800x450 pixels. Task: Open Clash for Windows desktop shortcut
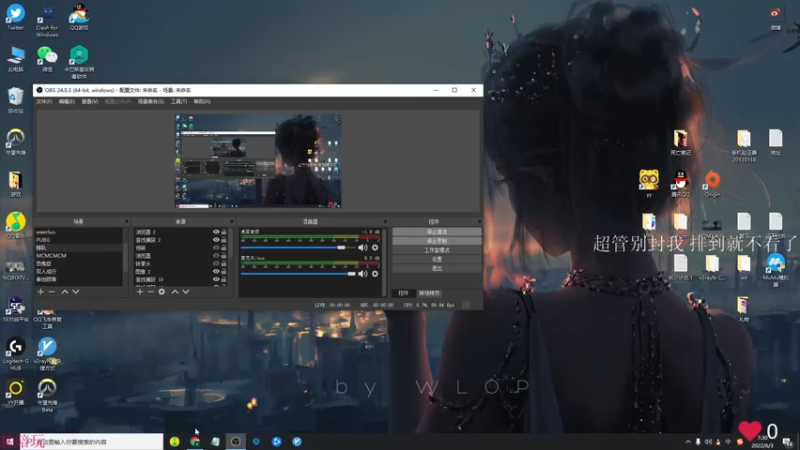coord(47,21)
